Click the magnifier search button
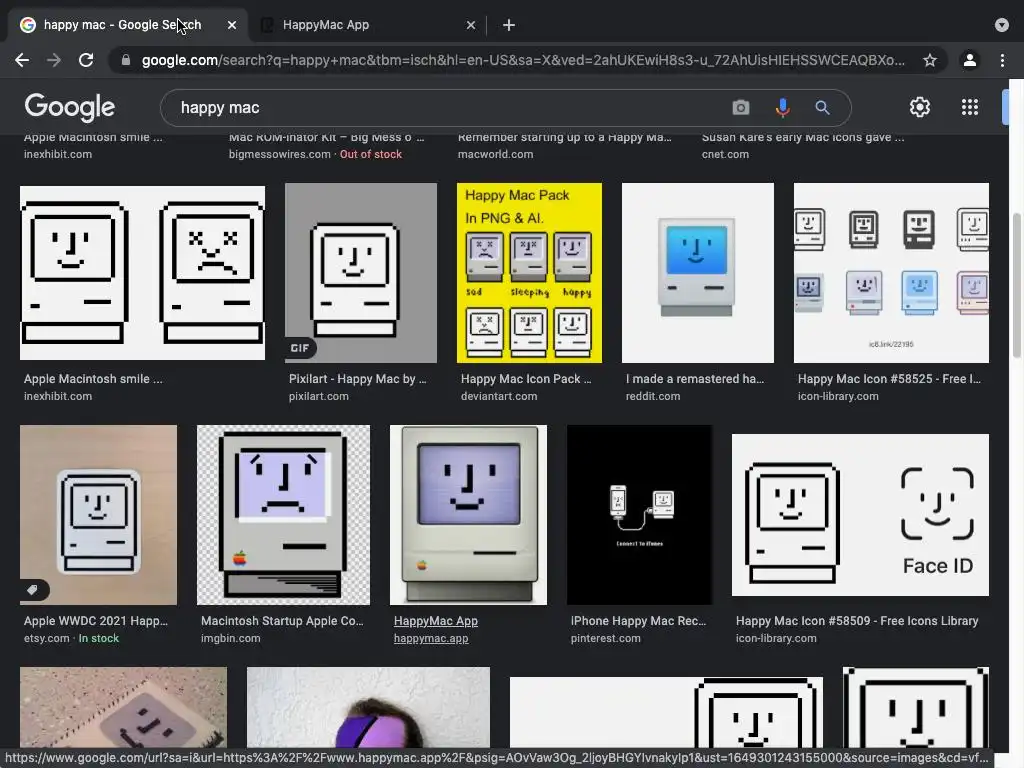The image size is (1024, 768). coord(822,108)
